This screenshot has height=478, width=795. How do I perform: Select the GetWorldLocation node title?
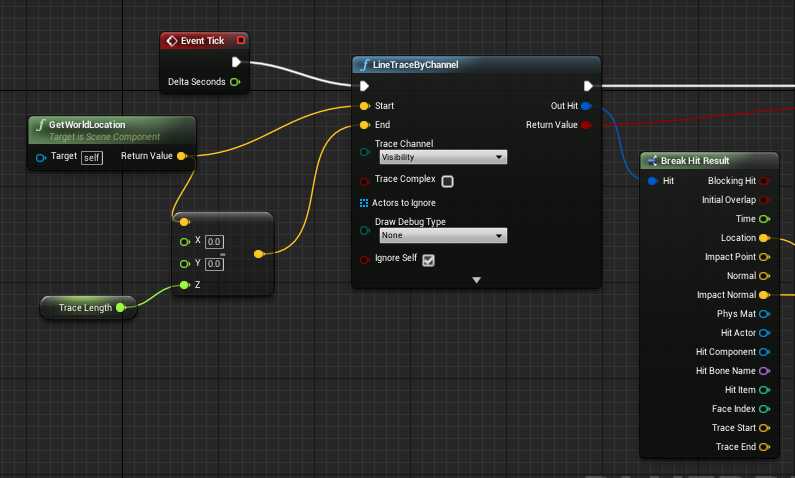[87, 124]
